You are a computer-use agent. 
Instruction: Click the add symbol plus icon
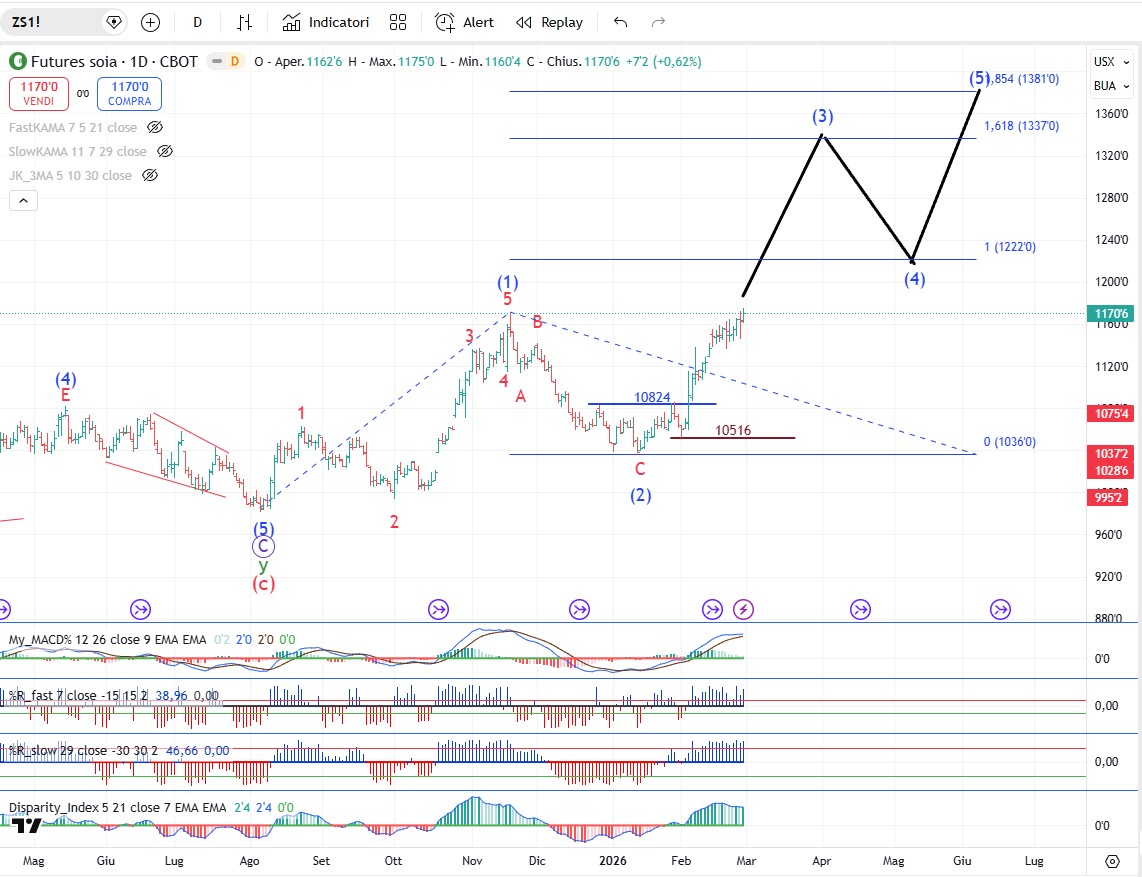(150, 22)
